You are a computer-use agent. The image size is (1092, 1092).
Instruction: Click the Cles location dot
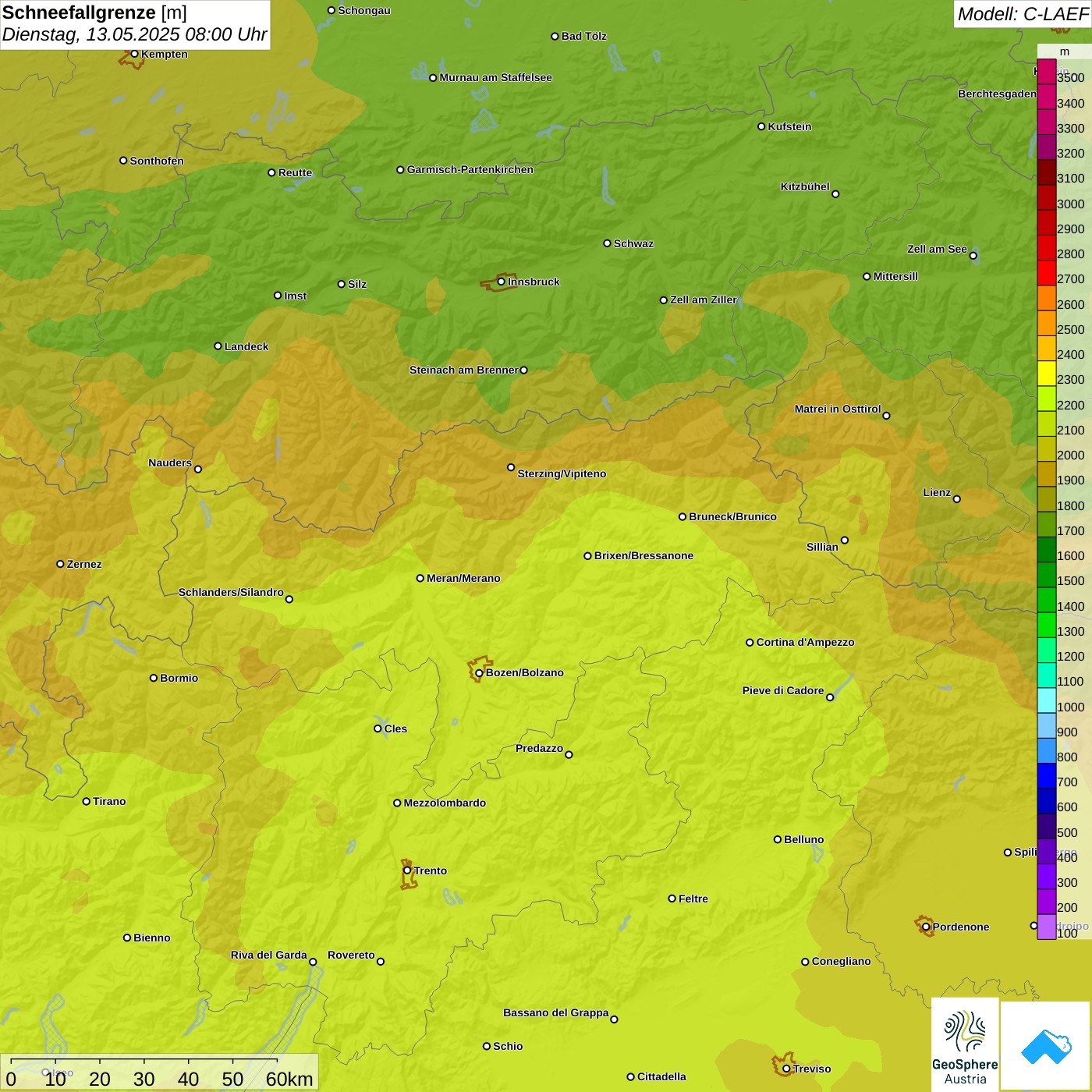coord(378,729)
